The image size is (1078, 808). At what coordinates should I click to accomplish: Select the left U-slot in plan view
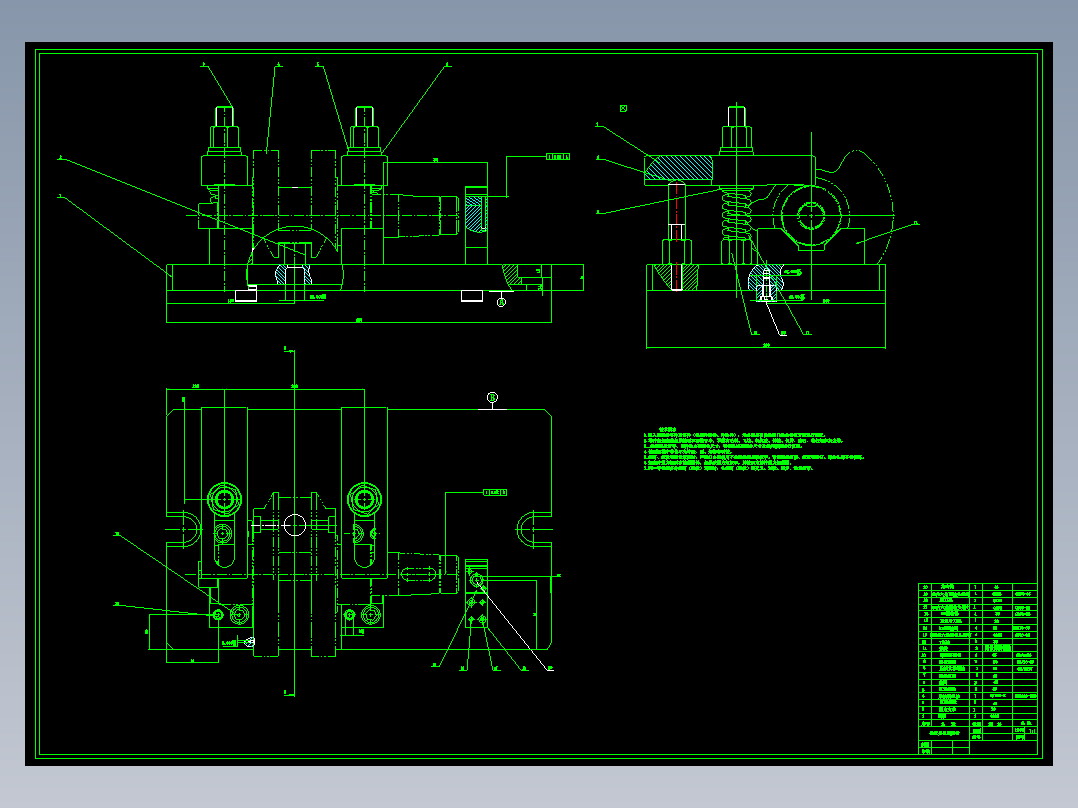pos(184,529)
